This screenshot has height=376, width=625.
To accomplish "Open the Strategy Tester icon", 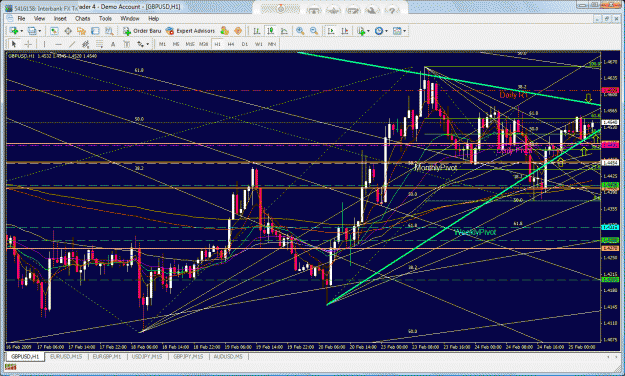I will tap(109, 31).
